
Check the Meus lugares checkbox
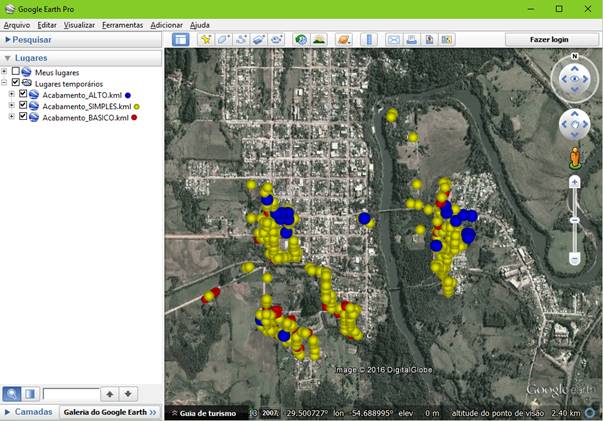point(15,72)
